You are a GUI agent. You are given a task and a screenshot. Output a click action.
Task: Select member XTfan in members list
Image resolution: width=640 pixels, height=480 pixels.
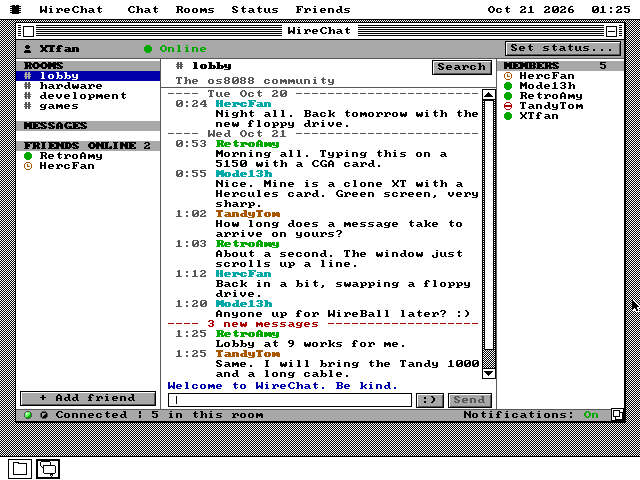(560, 116)
